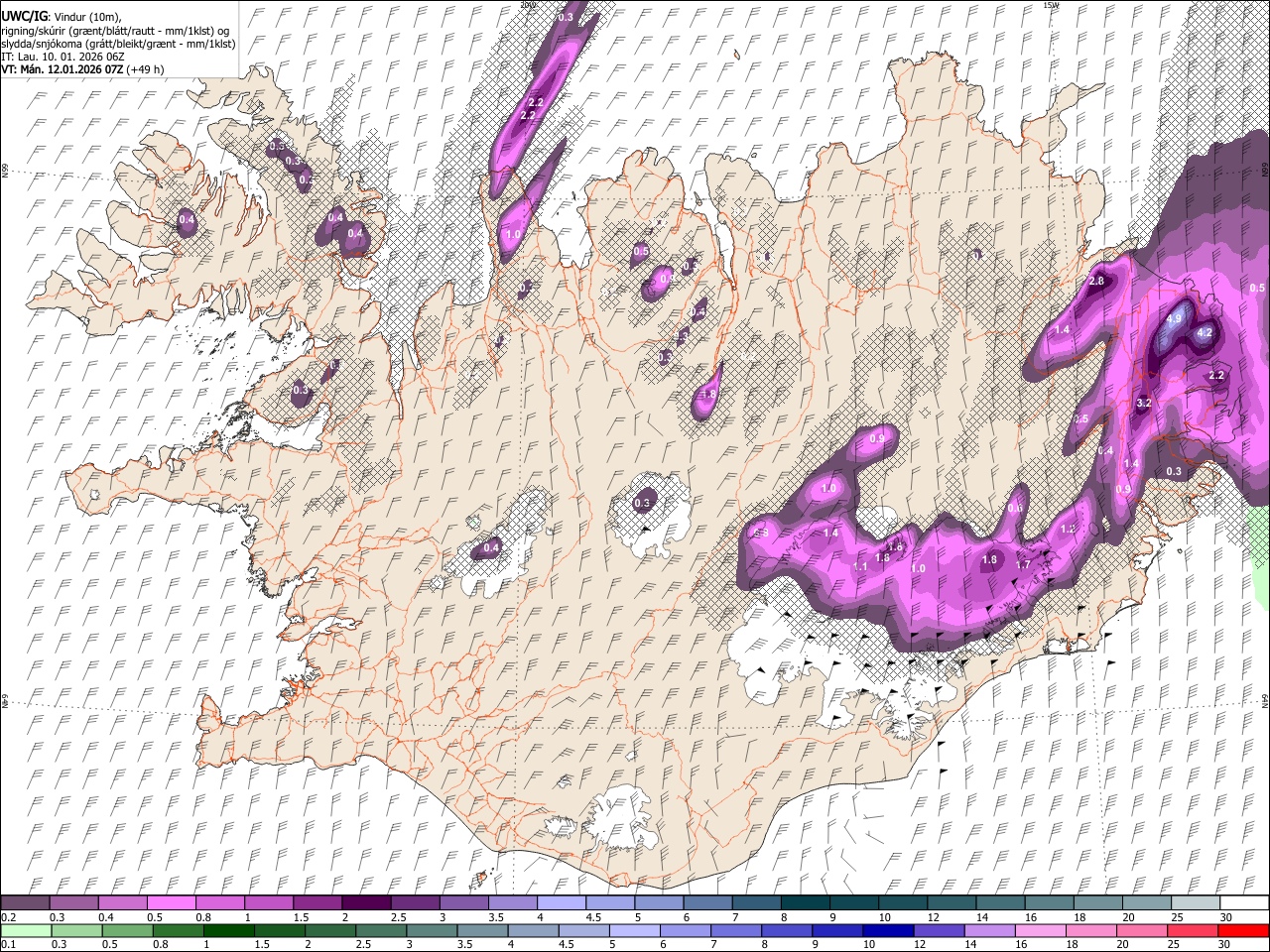Screen dimensions: 1270x952
Task: Pick the pale grey 25 swatch in the upper legend row
Action: click(x=1195, y=902)
